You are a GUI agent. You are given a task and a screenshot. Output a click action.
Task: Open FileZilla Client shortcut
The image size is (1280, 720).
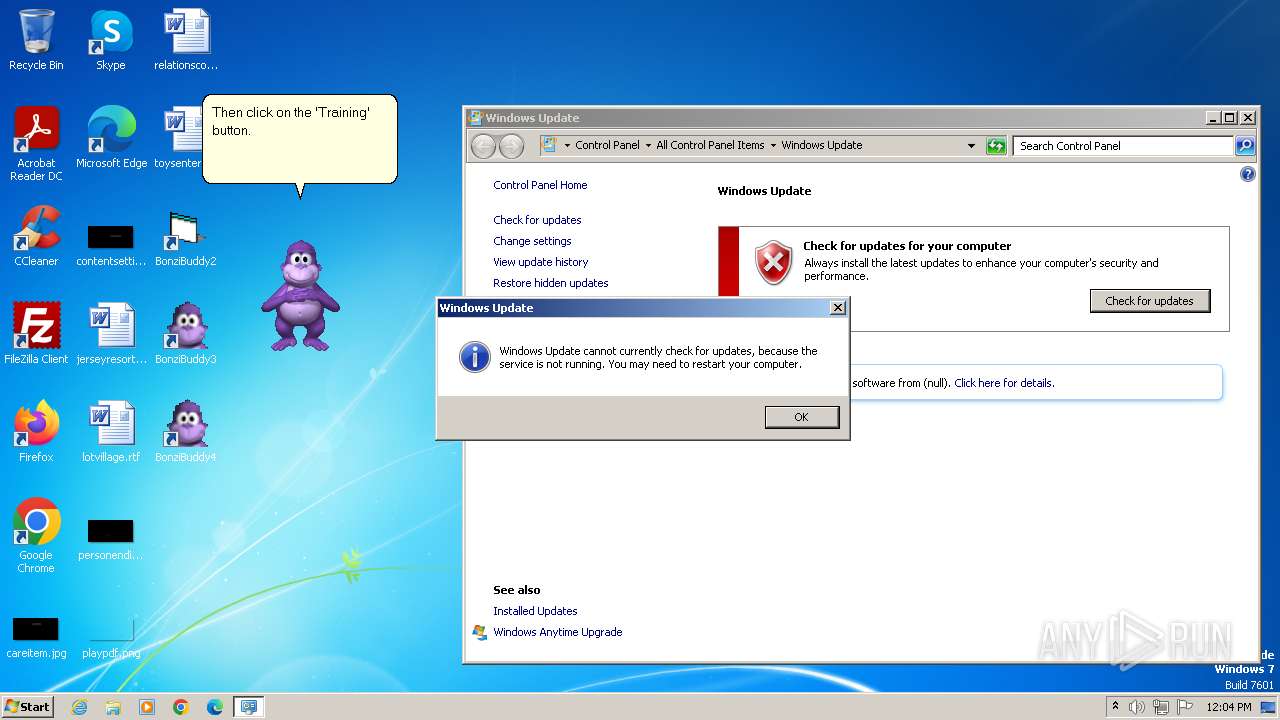tap(36, 334)
